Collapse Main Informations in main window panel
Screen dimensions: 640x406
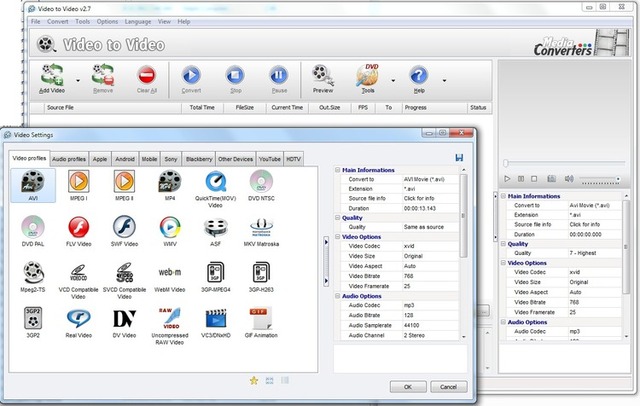click(503, 196)
